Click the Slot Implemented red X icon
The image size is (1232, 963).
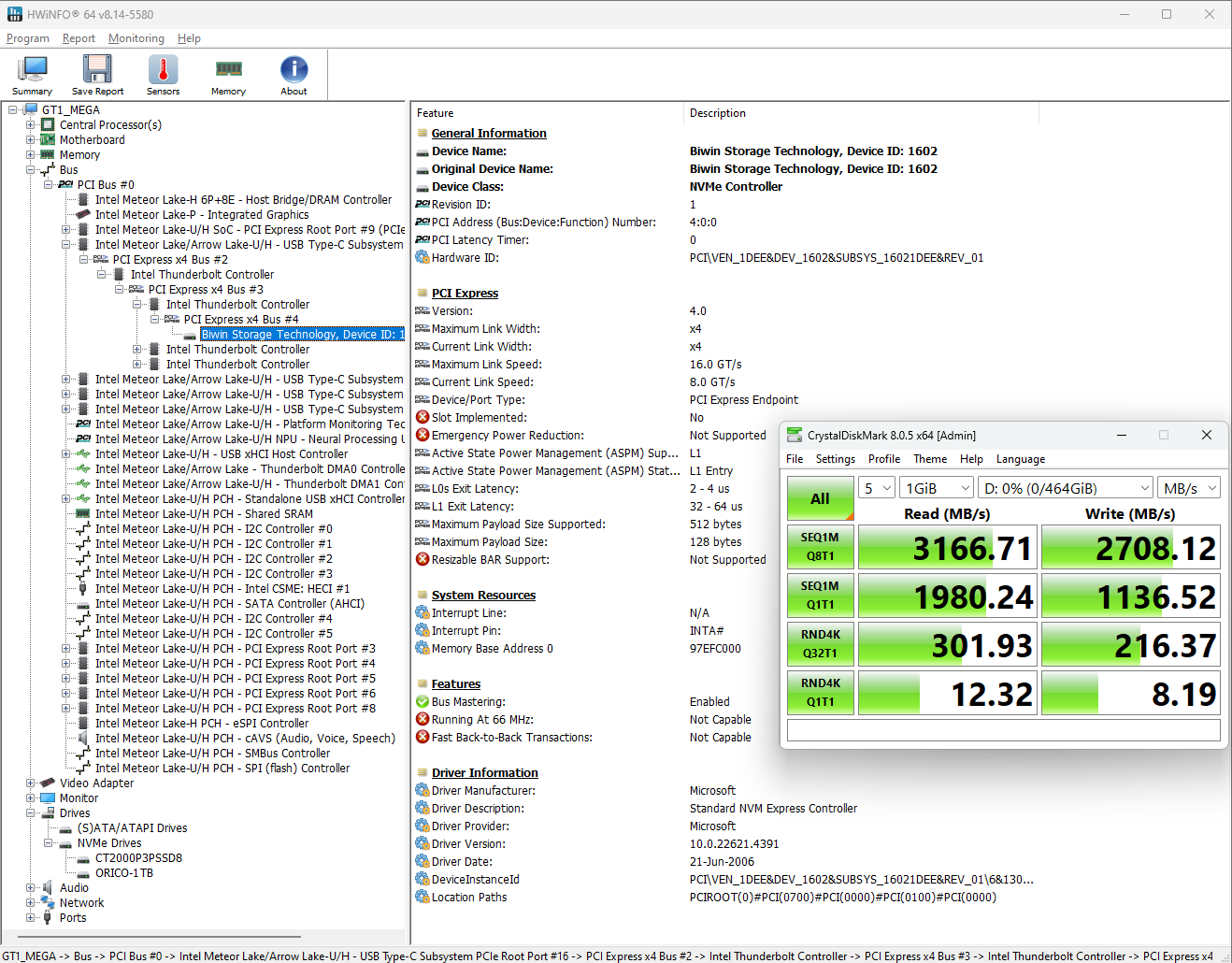click(x=423, y=417)
